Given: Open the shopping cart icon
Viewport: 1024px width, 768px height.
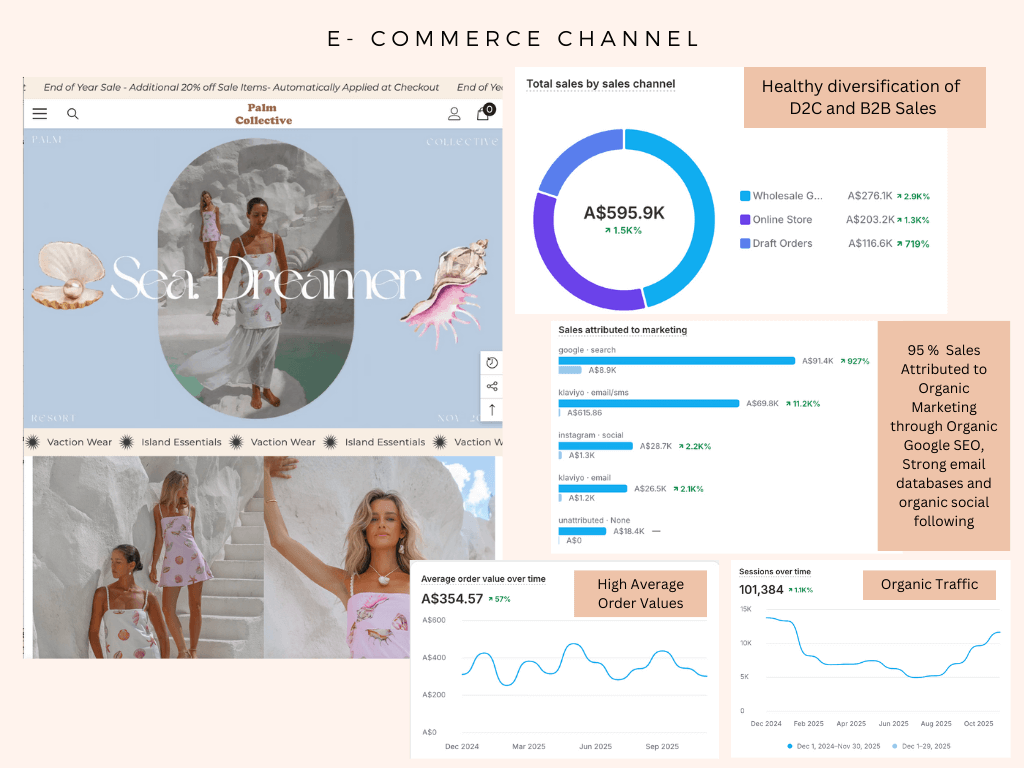Looking at the screenshot, I should [x=483, y=114].
